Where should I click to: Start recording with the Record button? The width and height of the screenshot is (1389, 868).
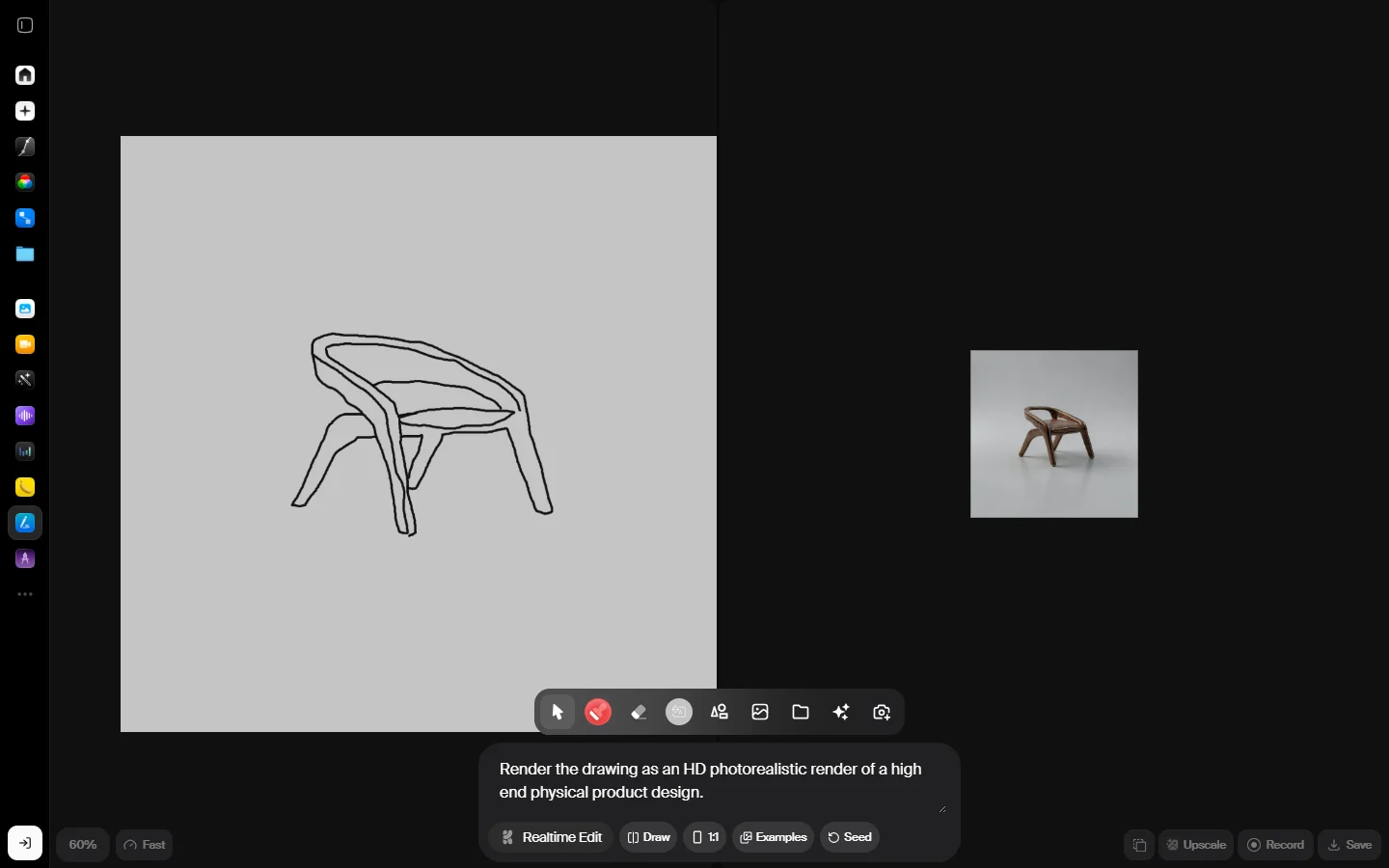[x=1276, y=845]
